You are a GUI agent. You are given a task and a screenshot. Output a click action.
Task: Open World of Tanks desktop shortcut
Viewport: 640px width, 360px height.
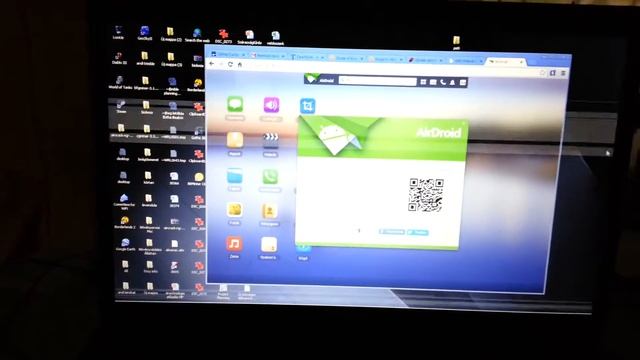point(120,82)
